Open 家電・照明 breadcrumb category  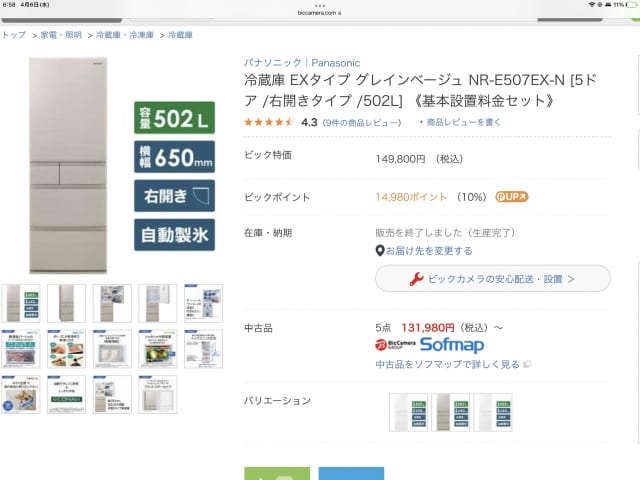(61, 35)
